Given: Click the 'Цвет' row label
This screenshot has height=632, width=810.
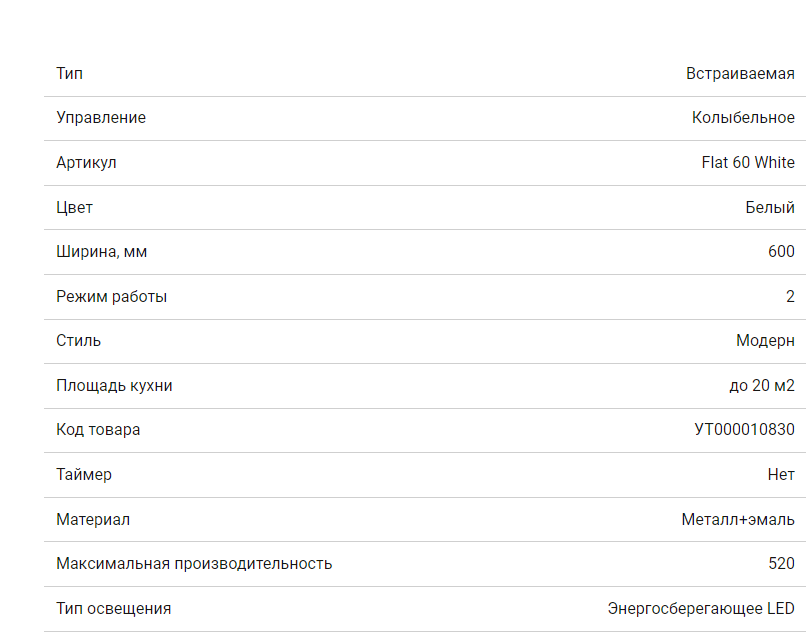Looking at the screenshot, I should [75, 207].
